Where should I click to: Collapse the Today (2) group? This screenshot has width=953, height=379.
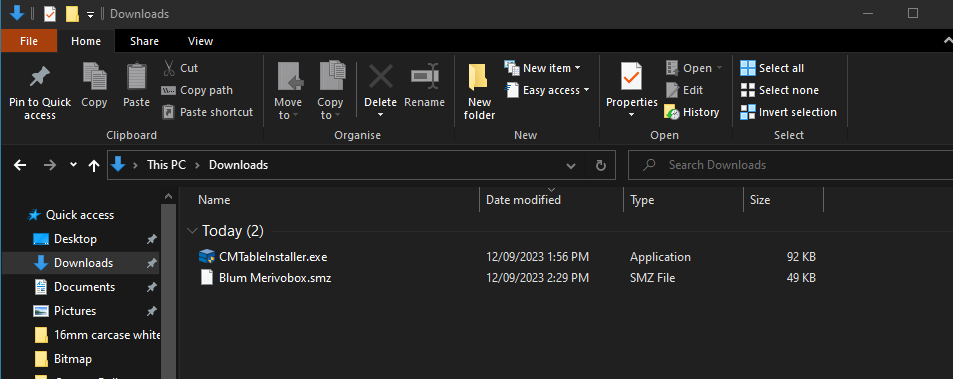click(193, 231)
